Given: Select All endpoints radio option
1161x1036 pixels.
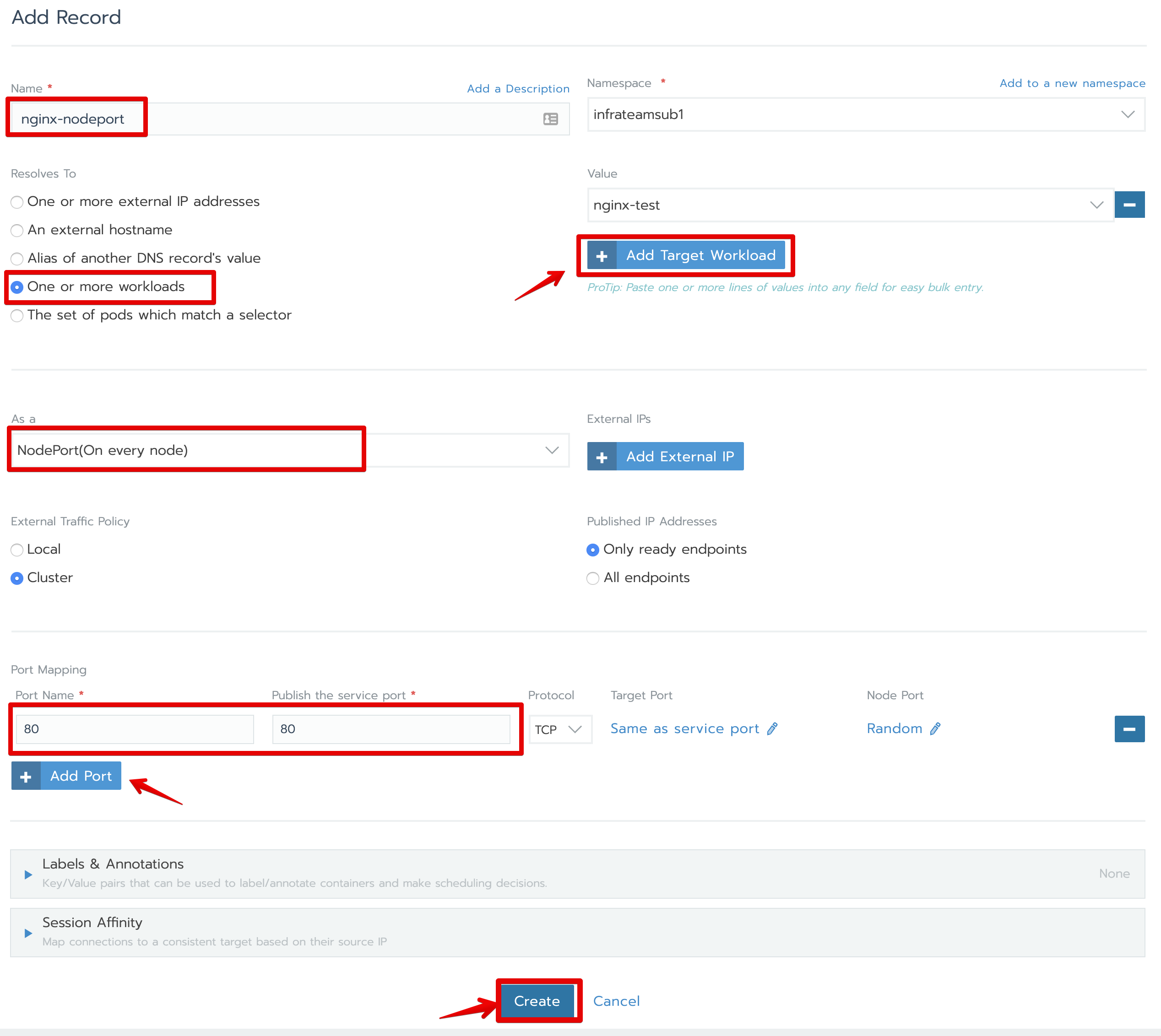Looking at the screenshot, I should [593, 578].
